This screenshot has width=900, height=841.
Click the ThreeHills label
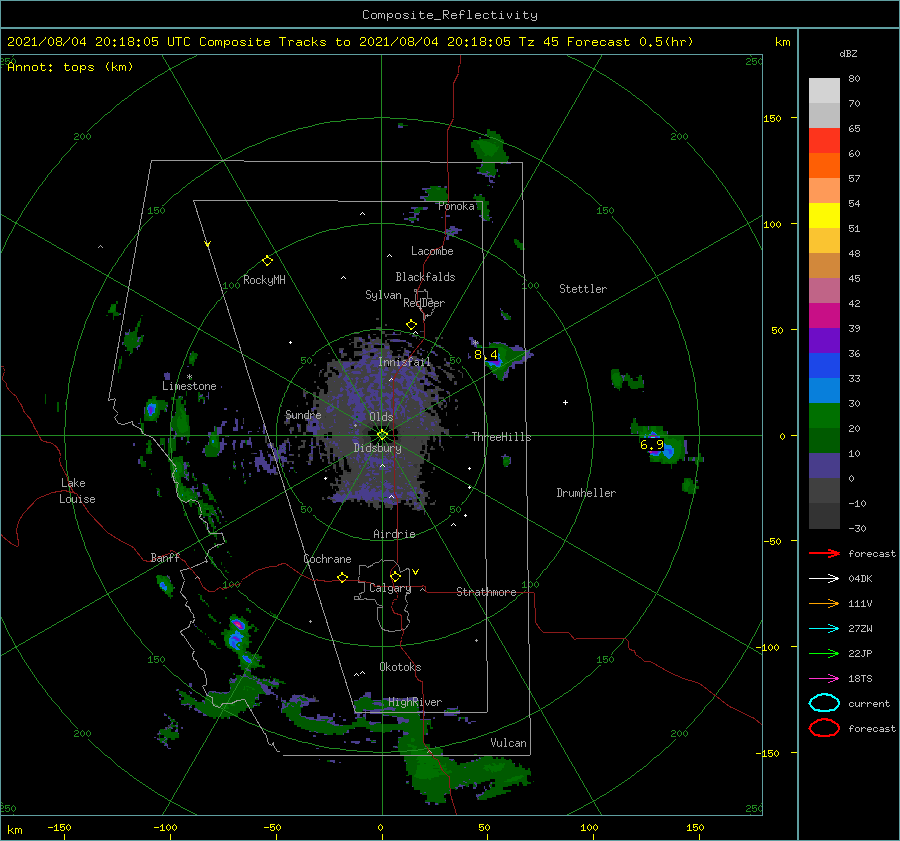501,437
